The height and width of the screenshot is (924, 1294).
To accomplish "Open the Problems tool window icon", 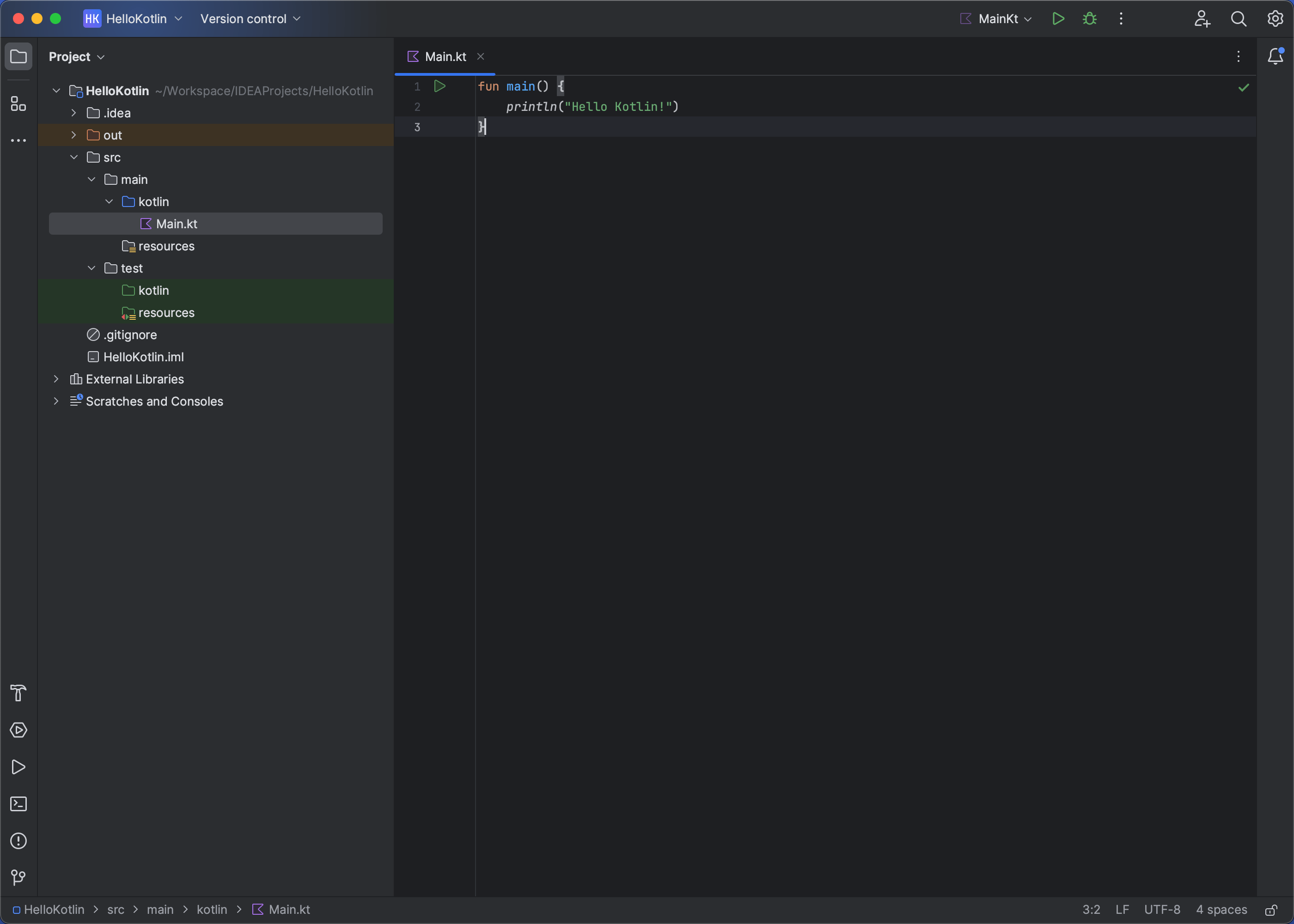I will tap(18, 841).
